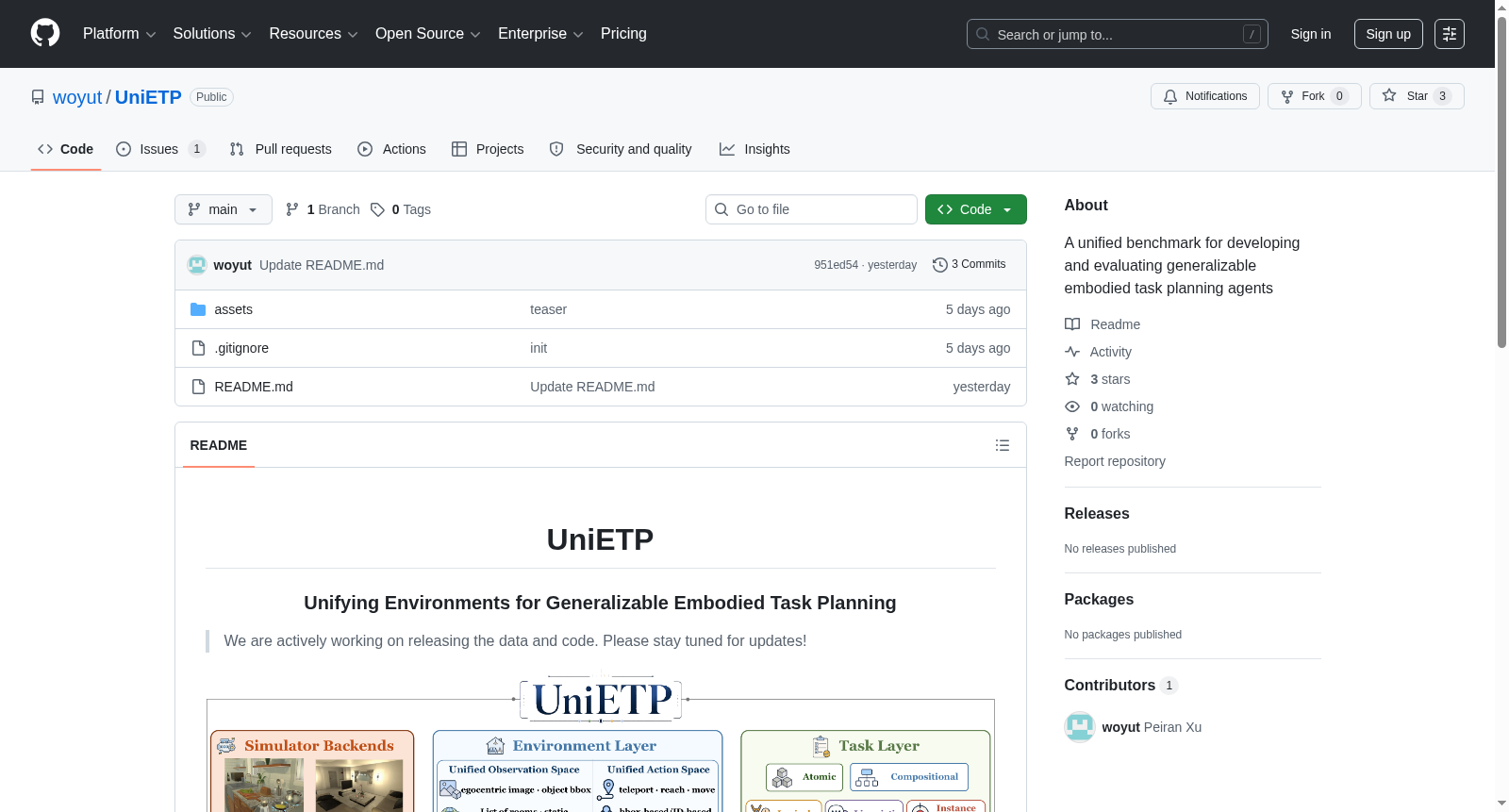Open the Releases heading link
This screenshot has width=1509, height=812.
point(1097,513)
